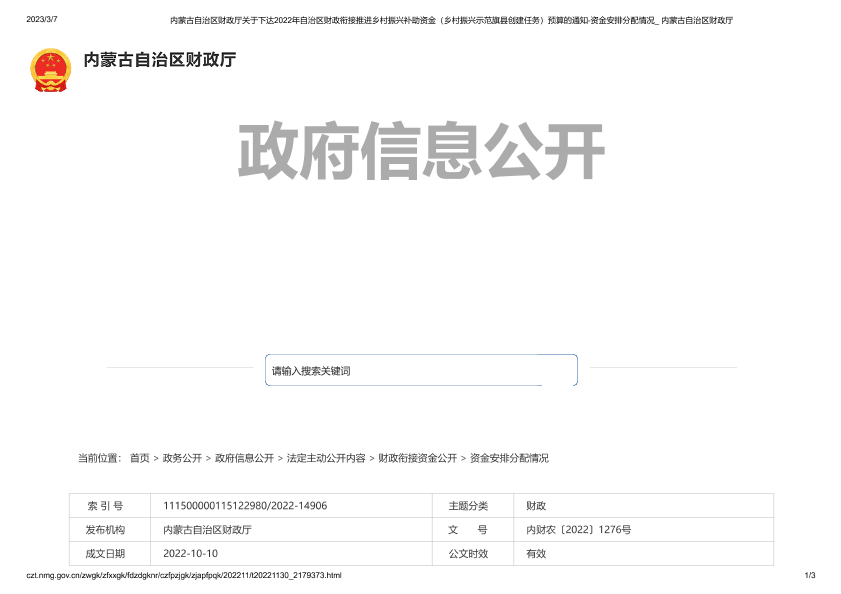Click the date 2022-10-10 cell

click(x=190, y=554)
